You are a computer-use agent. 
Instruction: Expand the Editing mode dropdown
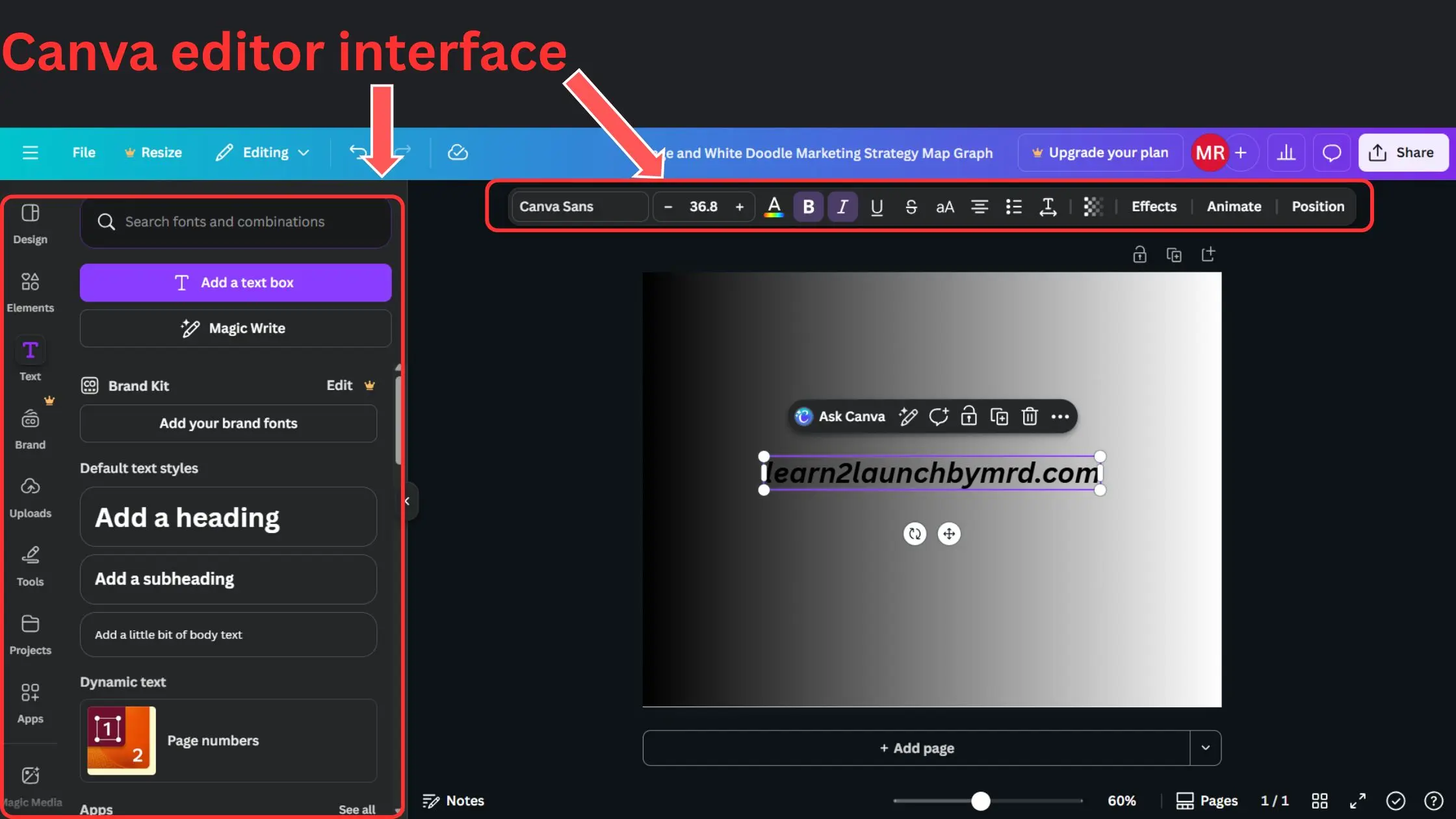tap(263, 152)
